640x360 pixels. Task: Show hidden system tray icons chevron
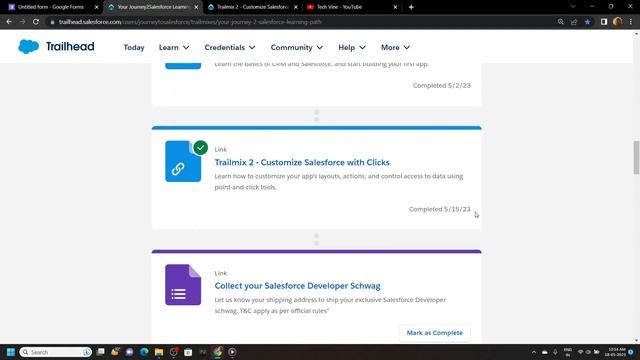point(533,352)
